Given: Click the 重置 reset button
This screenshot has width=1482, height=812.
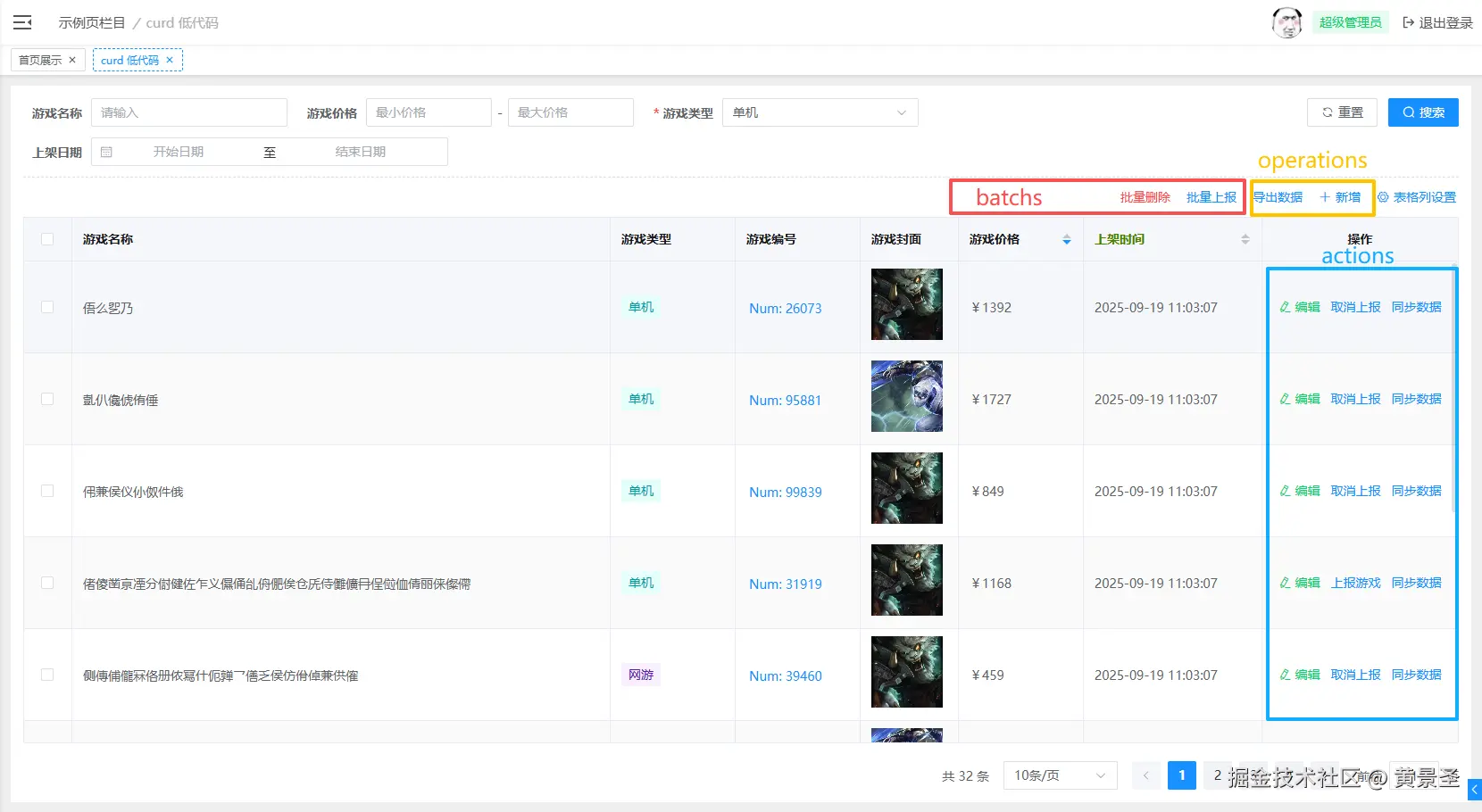Looking at the screenshot, I should (1342, 112).
